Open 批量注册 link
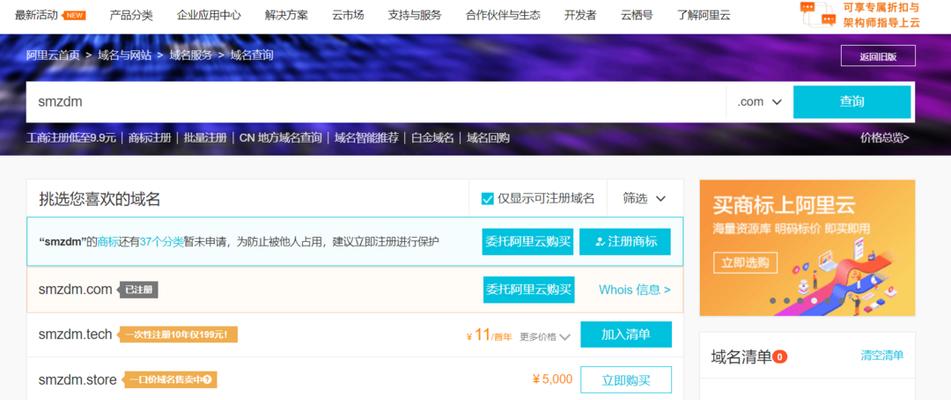This screenshot has height=400, width=951. click(x=205, y=138)
